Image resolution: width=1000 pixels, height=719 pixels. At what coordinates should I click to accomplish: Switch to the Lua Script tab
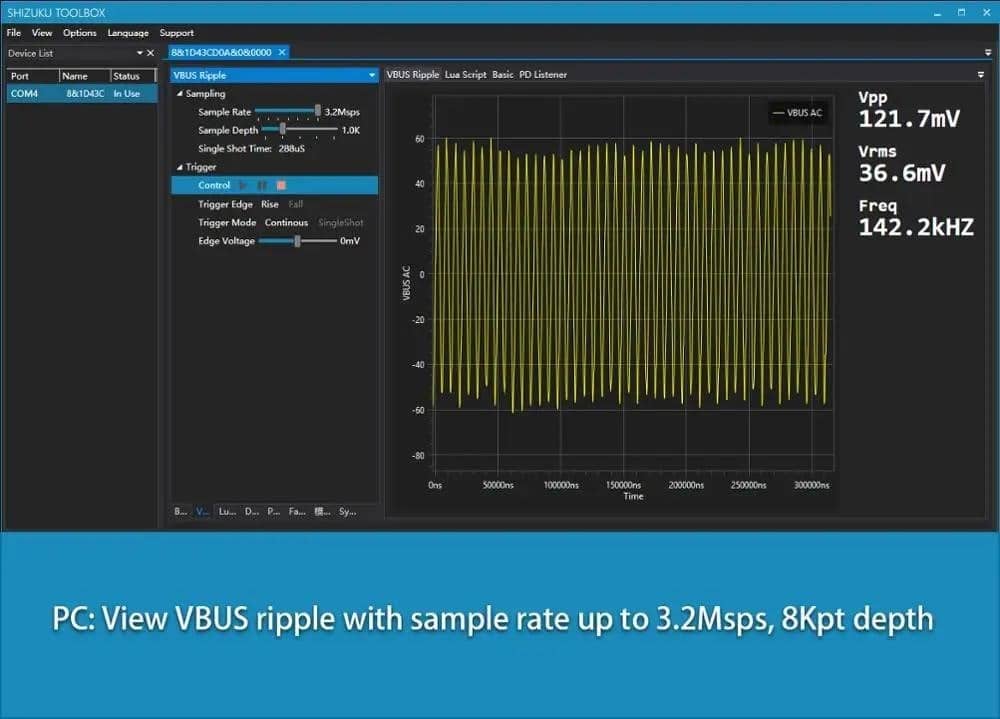(465, 74)
